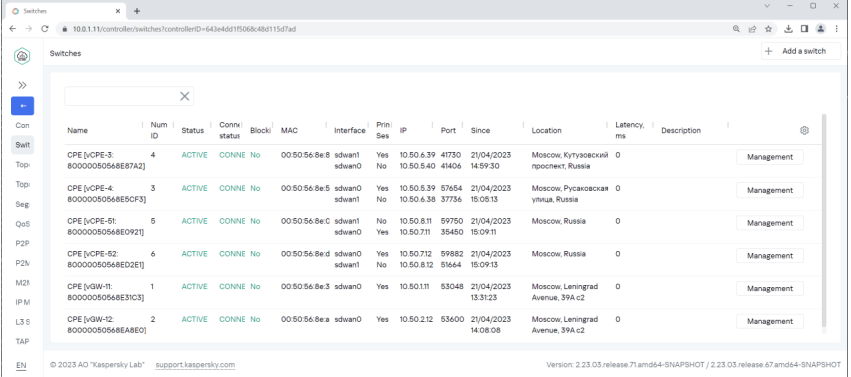851x377 pixels.
Task: Open P2P section in sidebar
Action: coord(22,244)
